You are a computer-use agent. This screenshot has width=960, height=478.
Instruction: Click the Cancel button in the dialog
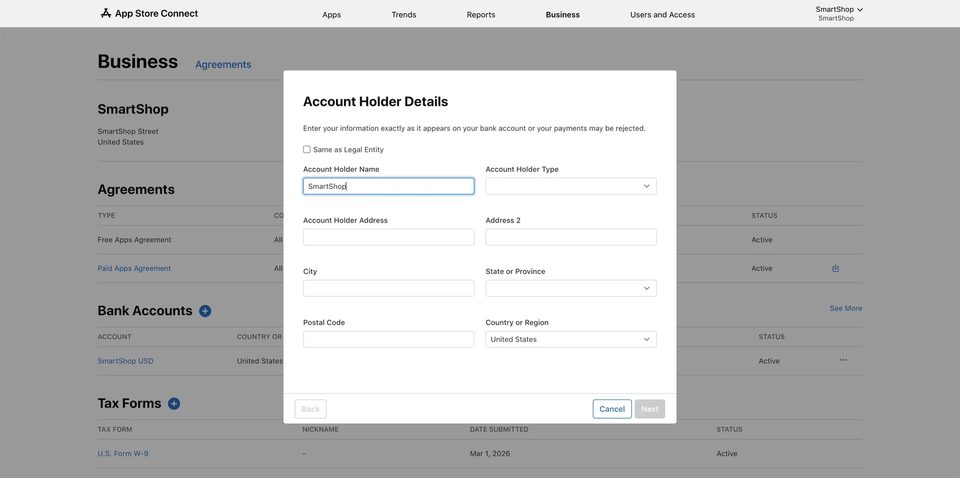coord(612,409)
